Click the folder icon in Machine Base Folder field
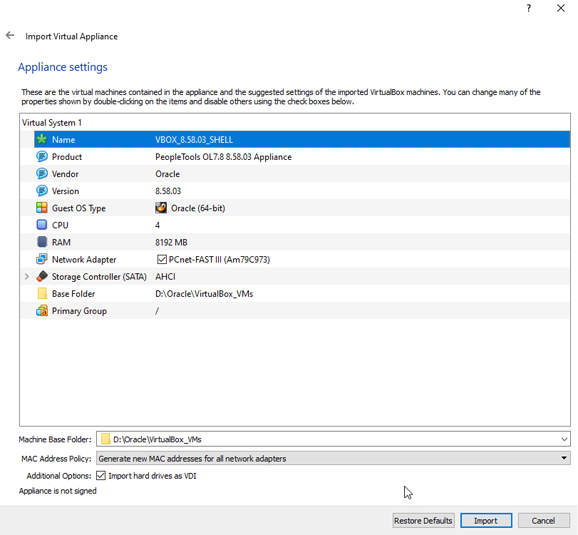 pyautogui.click(x=105, y=439)
